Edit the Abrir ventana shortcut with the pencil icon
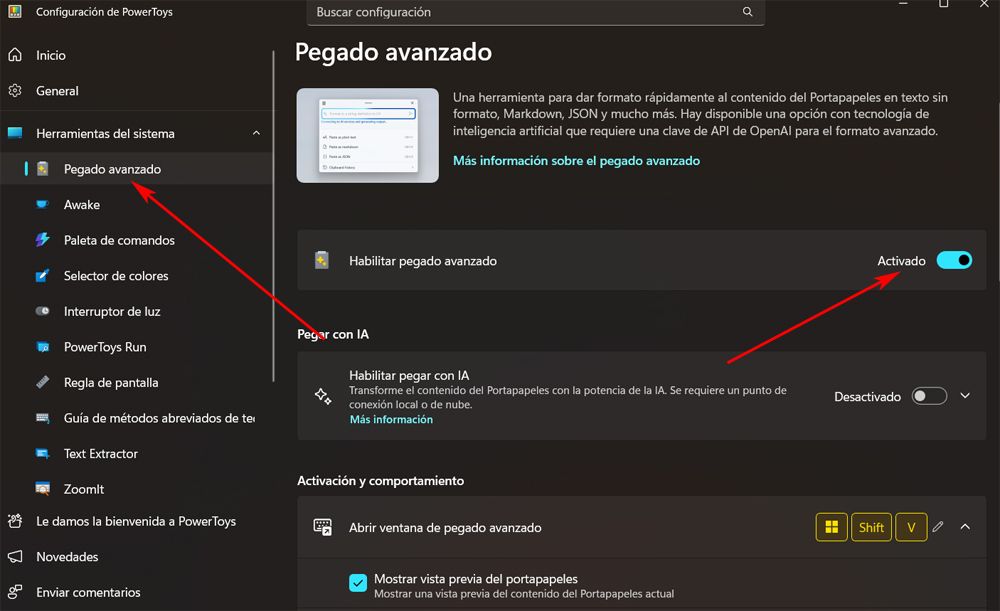This screenshot has height=611, width=1000. pyautogui.click(x=938, y=527)
